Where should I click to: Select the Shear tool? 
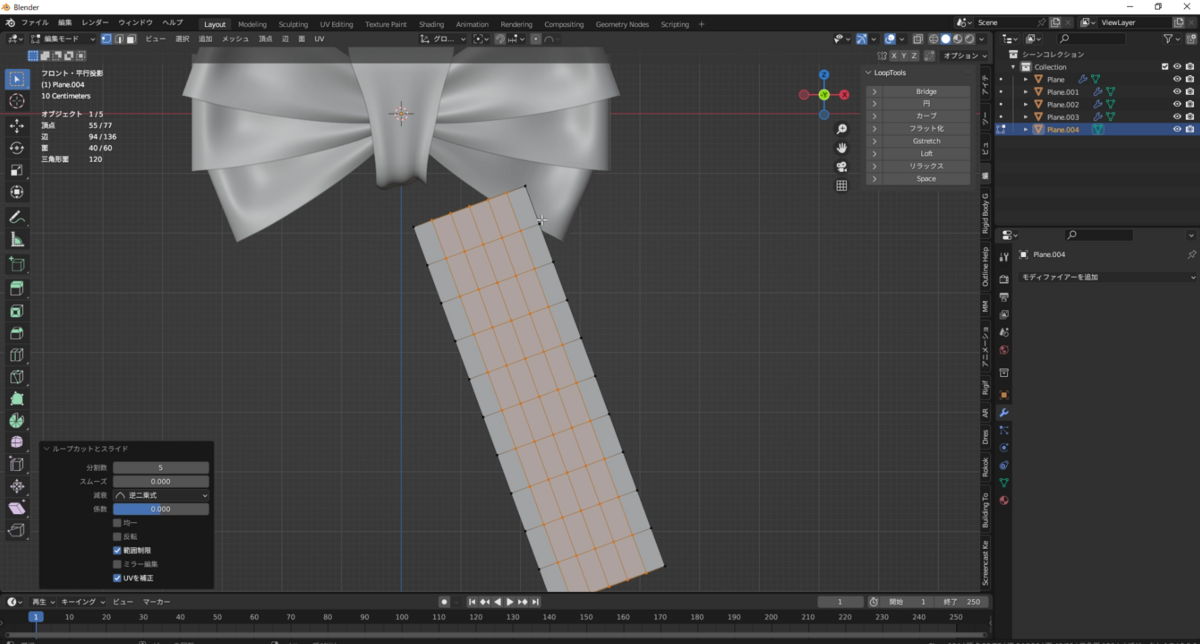click(x=17, y=509)
